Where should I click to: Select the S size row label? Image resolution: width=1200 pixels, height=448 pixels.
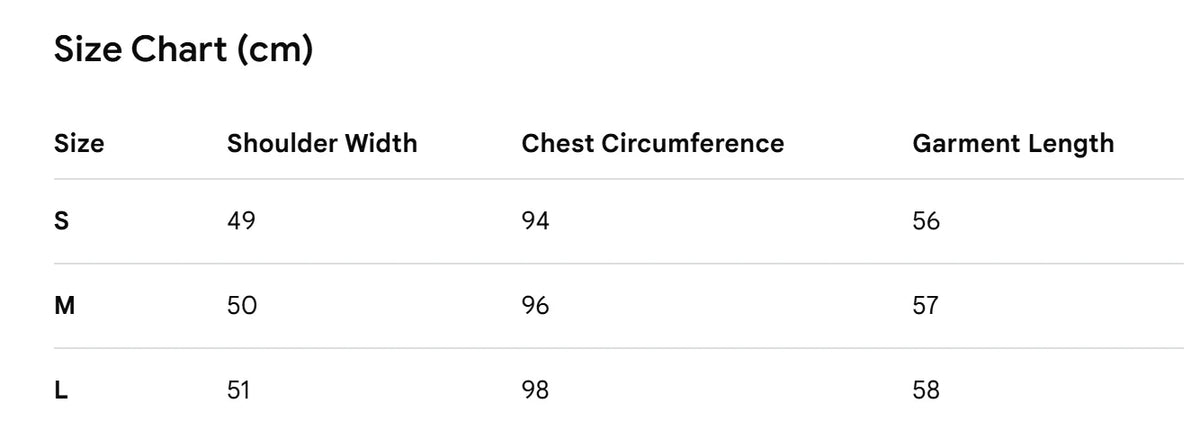(x=61, y=221)
